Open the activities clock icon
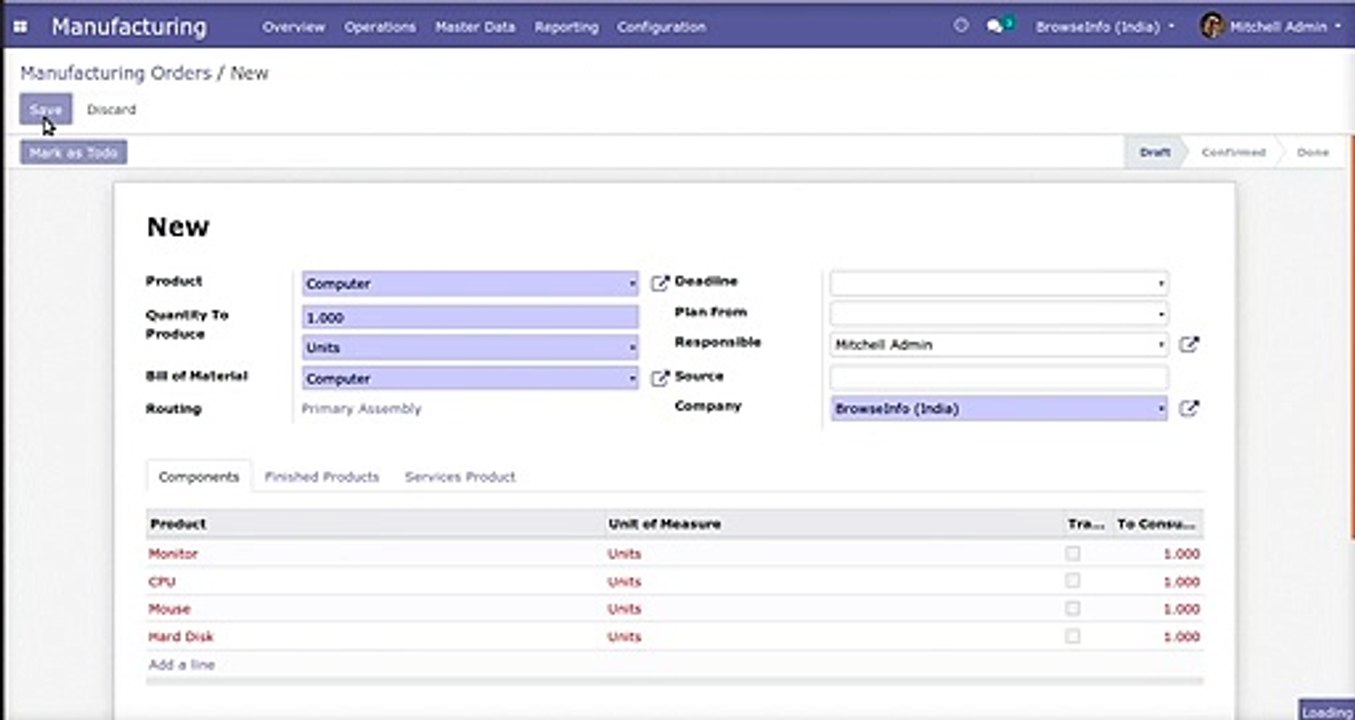The image size is (1355, 720). tap(961, 27)
